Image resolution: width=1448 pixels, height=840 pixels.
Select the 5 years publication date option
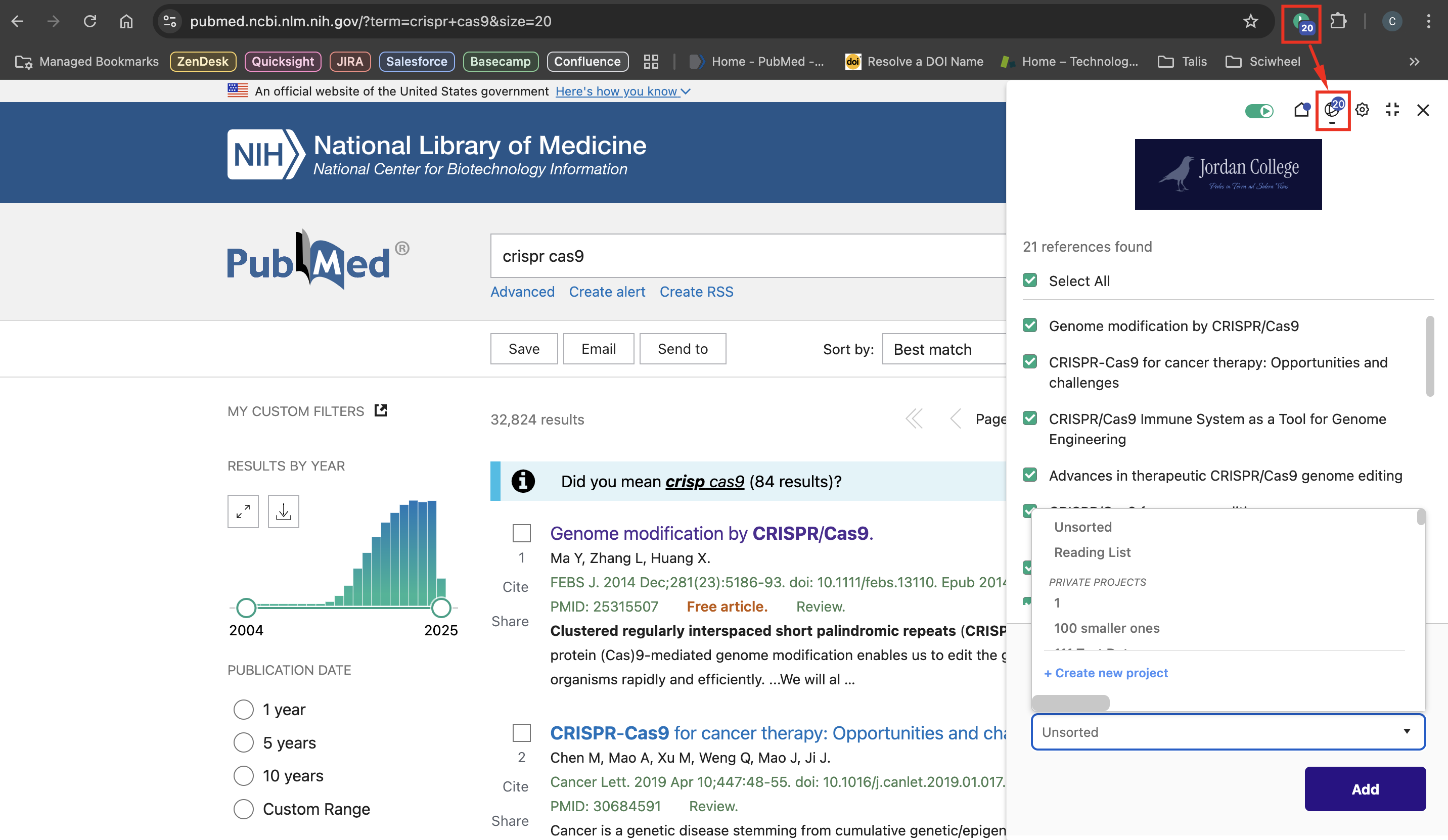tap(244, 742)
